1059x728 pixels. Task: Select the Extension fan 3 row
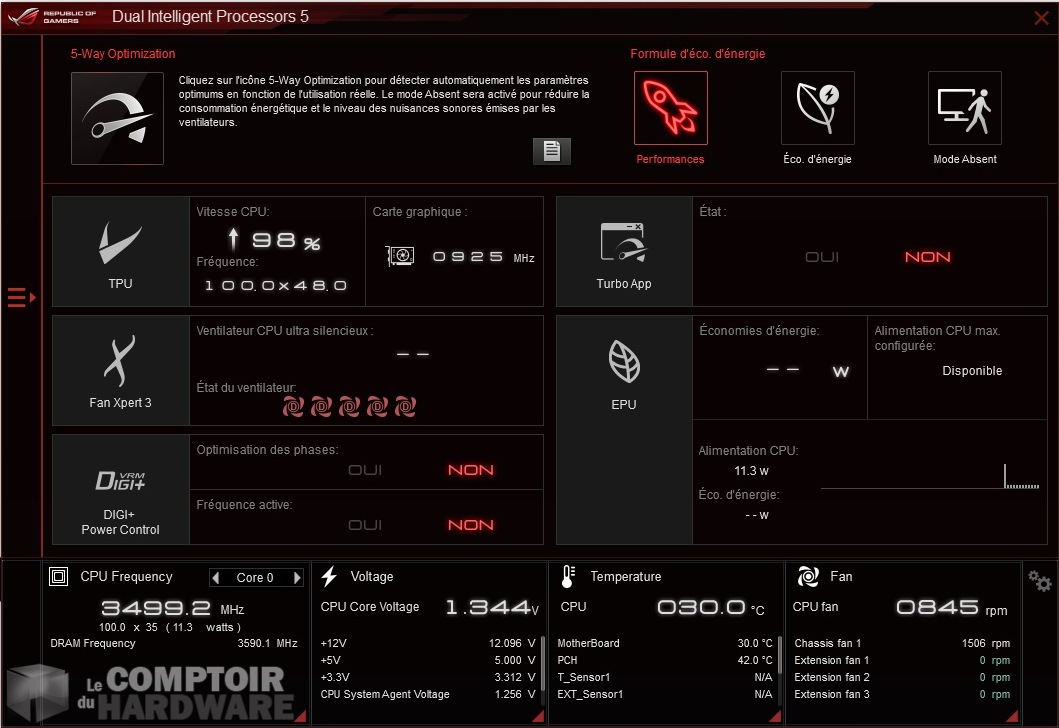pyautogui.click(x=902, y=694)
